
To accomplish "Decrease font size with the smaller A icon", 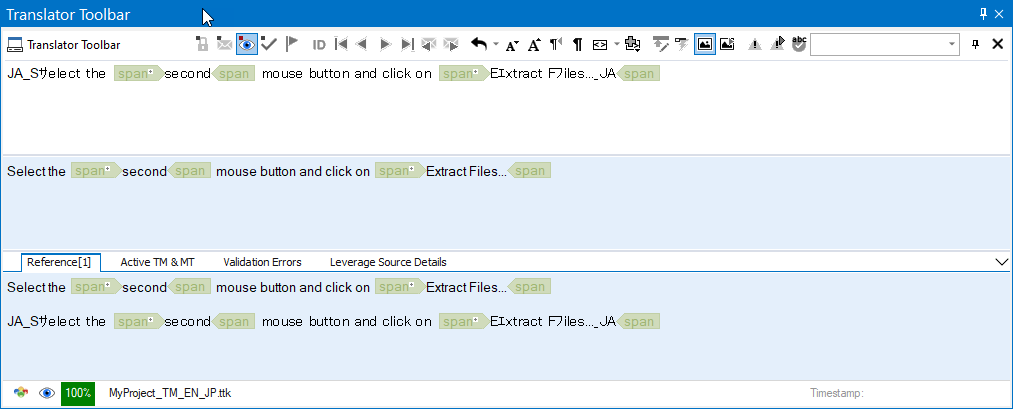I will 512,45.
